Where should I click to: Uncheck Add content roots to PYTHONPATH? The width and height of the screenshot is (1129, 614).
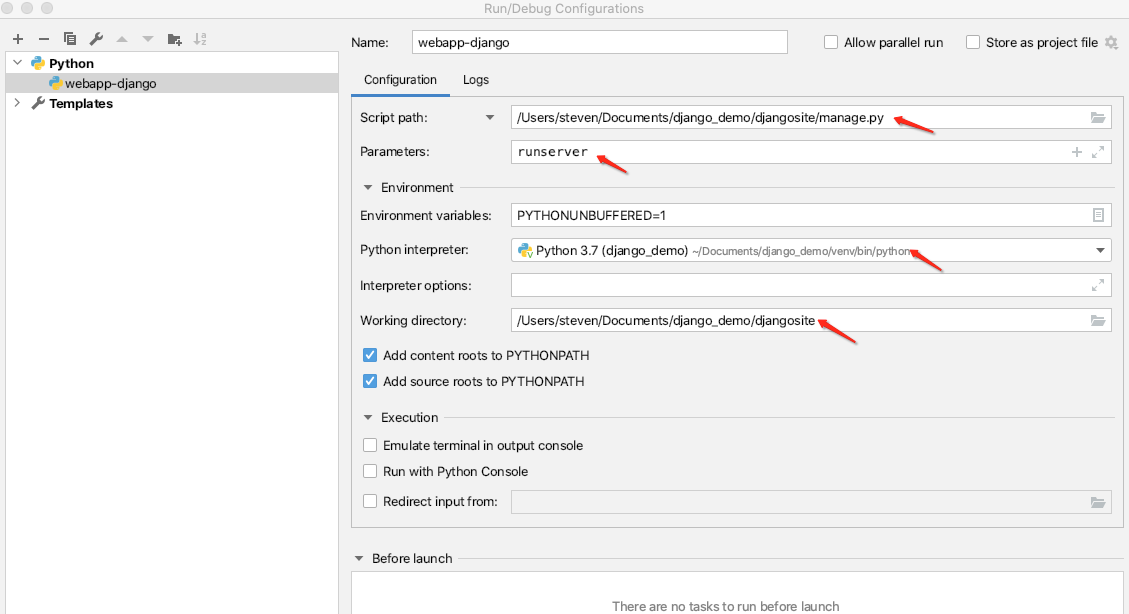(x=370, y=355)
